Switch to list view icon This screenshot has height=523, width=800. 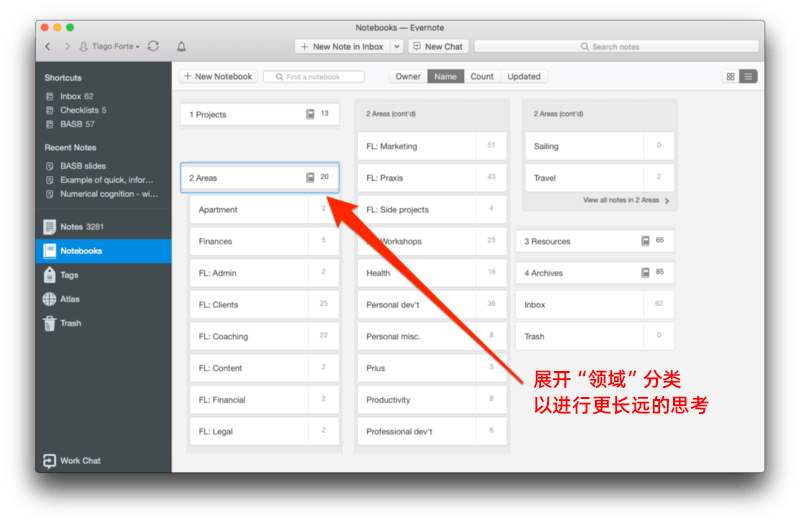[x=748, y=77]
